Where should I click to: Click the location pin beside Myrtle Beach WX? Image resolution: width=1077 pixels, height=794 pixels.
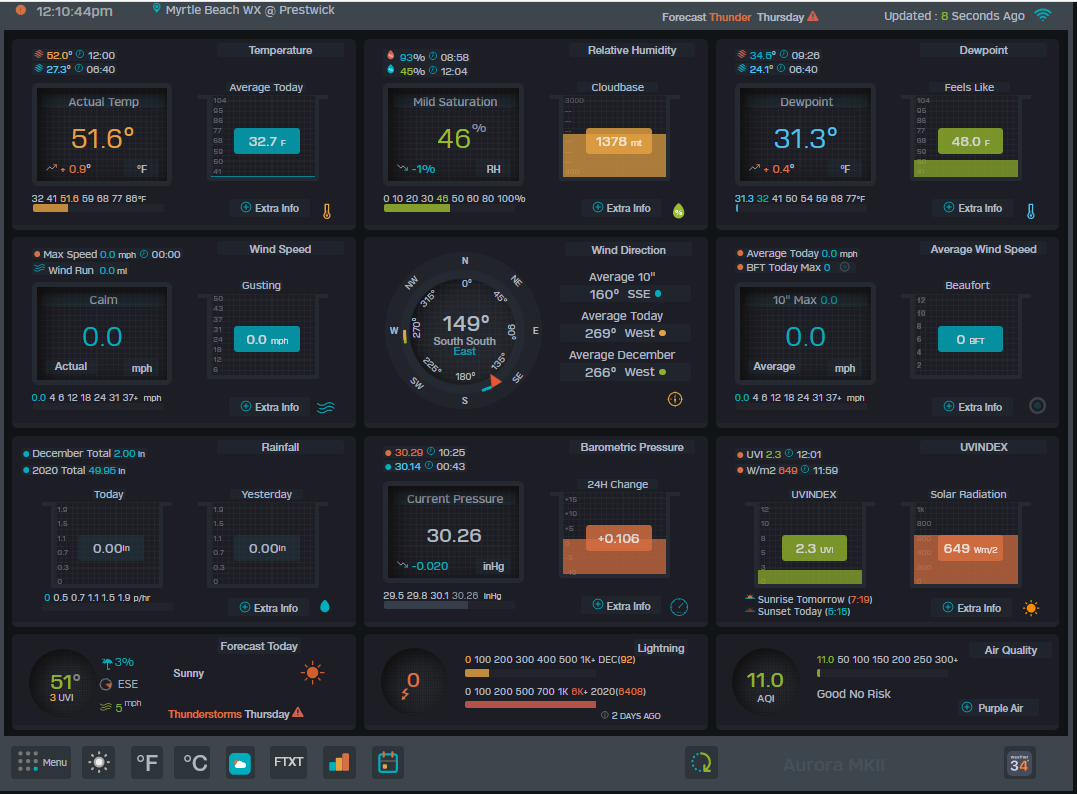(x=157, y=9)
